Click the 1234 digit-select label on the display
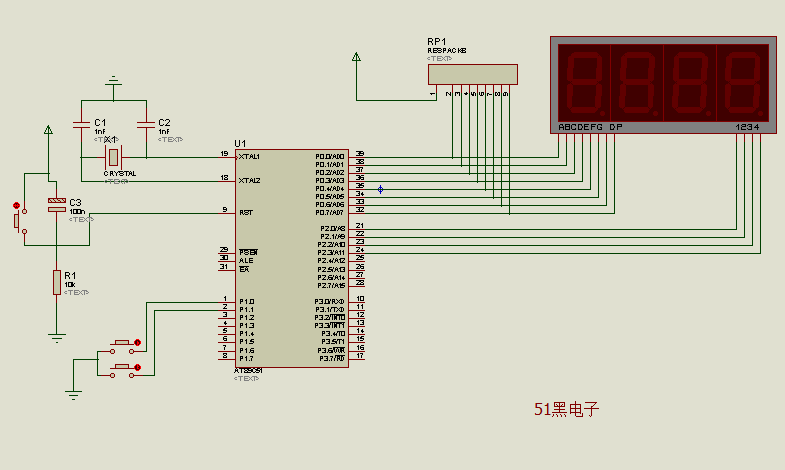 pos(747,127)
